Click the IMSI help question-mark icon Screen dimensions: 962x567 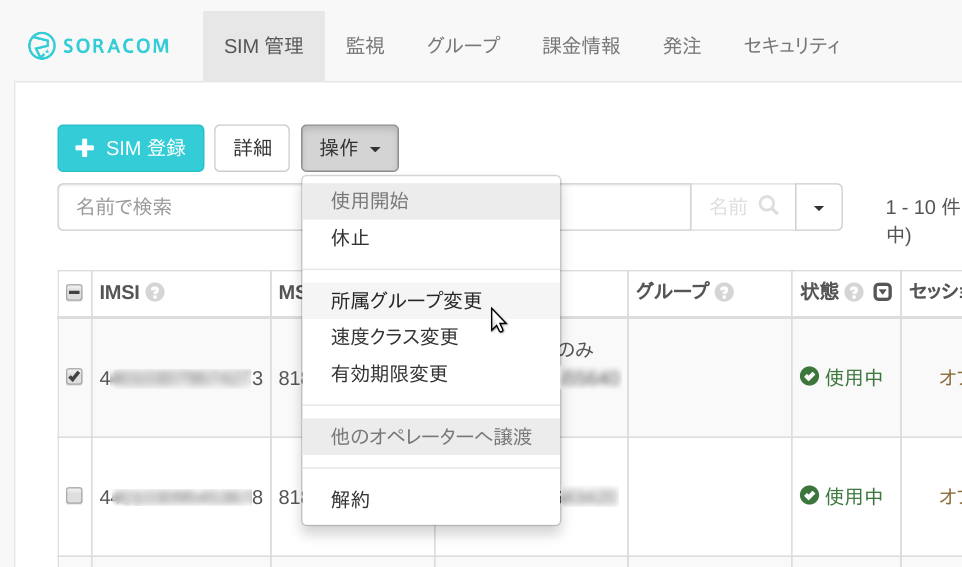pyautogui.click(x=155, y=292)
